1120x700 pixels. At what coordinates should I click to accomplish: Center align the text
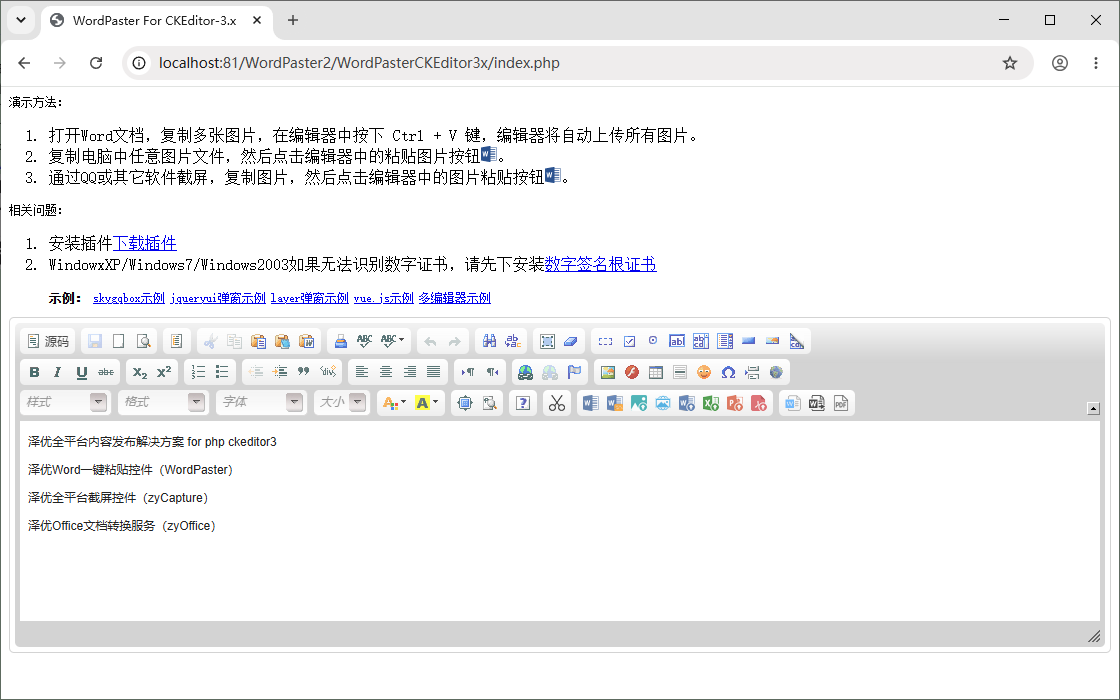click(x=386, y=372)
